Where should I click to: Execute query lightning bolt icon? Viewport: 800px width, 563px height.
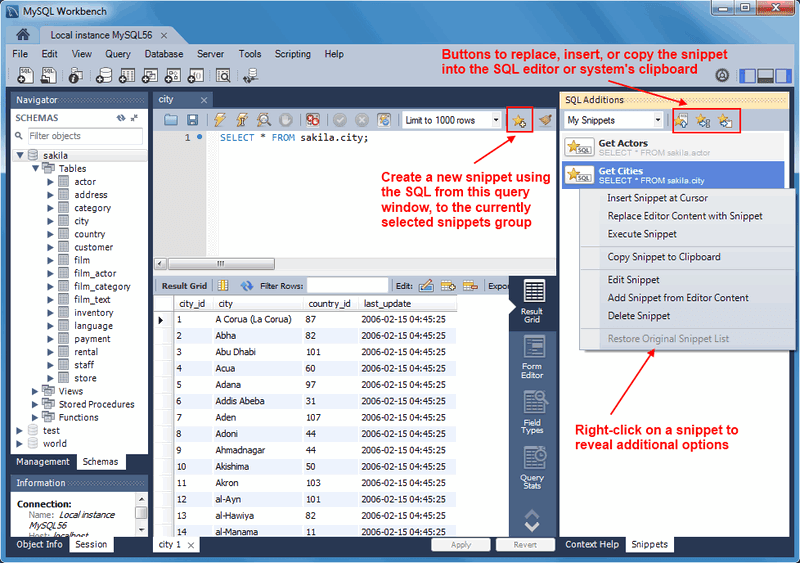pos(220,120)
